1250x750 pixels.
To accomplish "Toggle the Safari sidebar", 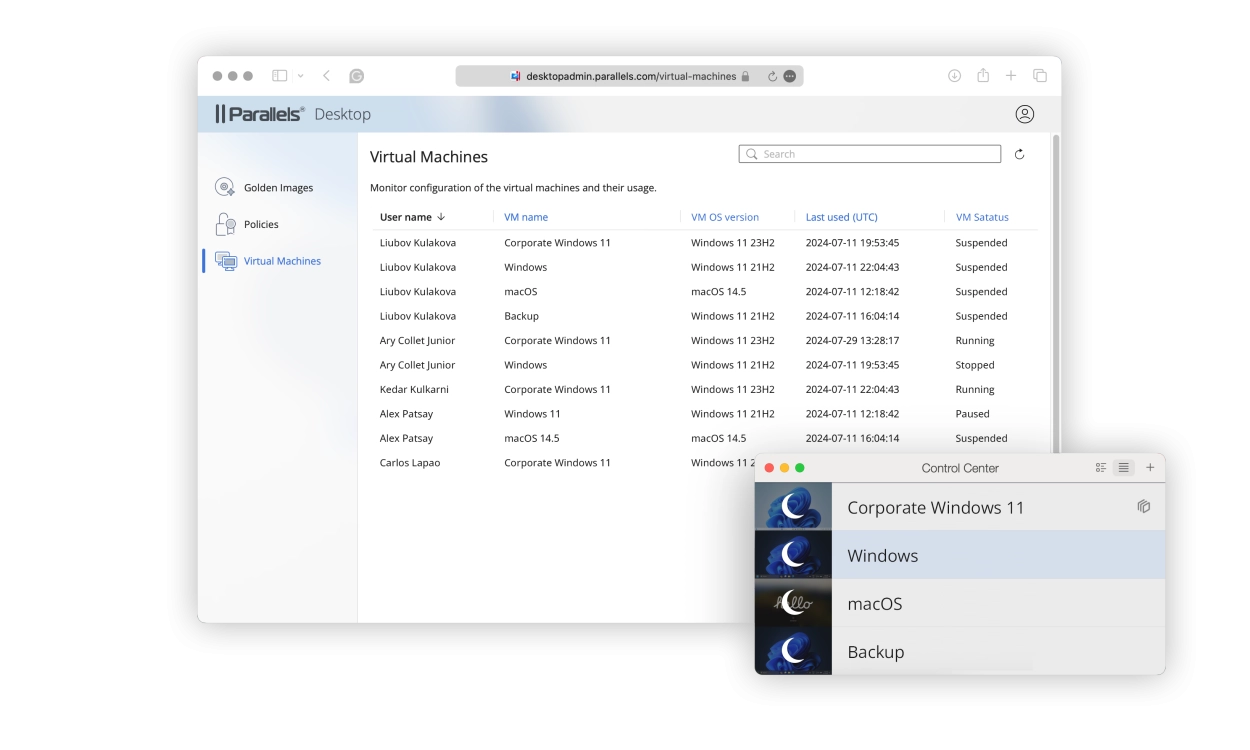I will 280,76.
